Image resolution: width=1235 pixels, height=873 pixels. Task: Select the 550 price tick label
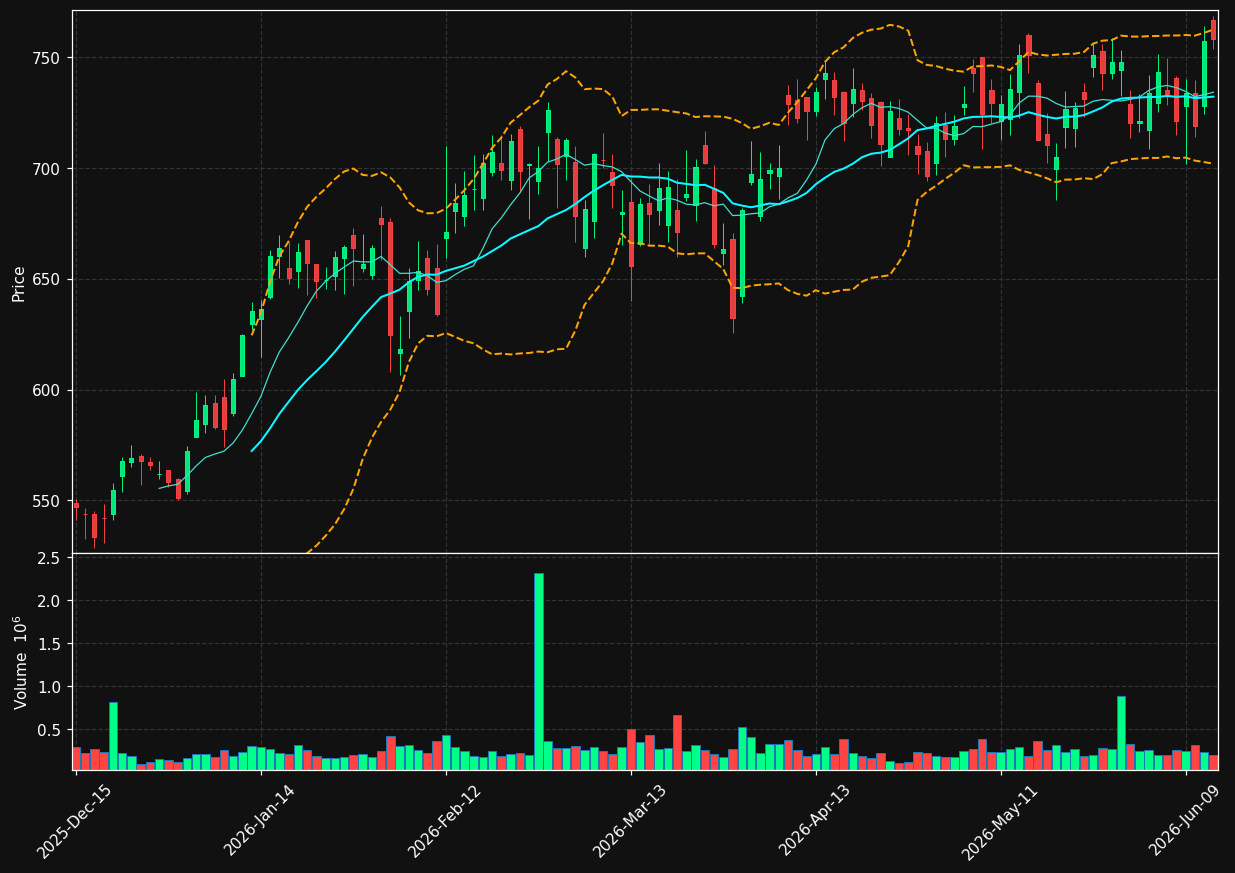tap(46, 501)
